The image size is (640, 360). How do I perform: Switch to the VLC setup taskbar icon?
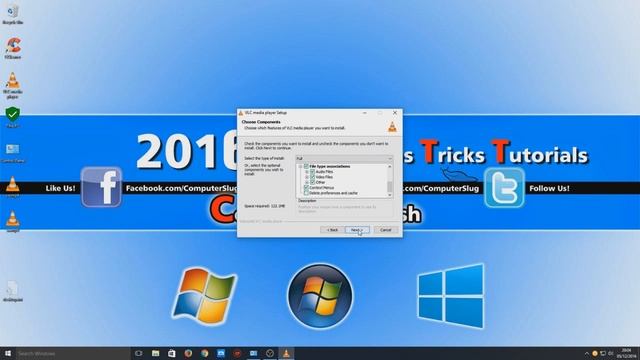[286, 353]
